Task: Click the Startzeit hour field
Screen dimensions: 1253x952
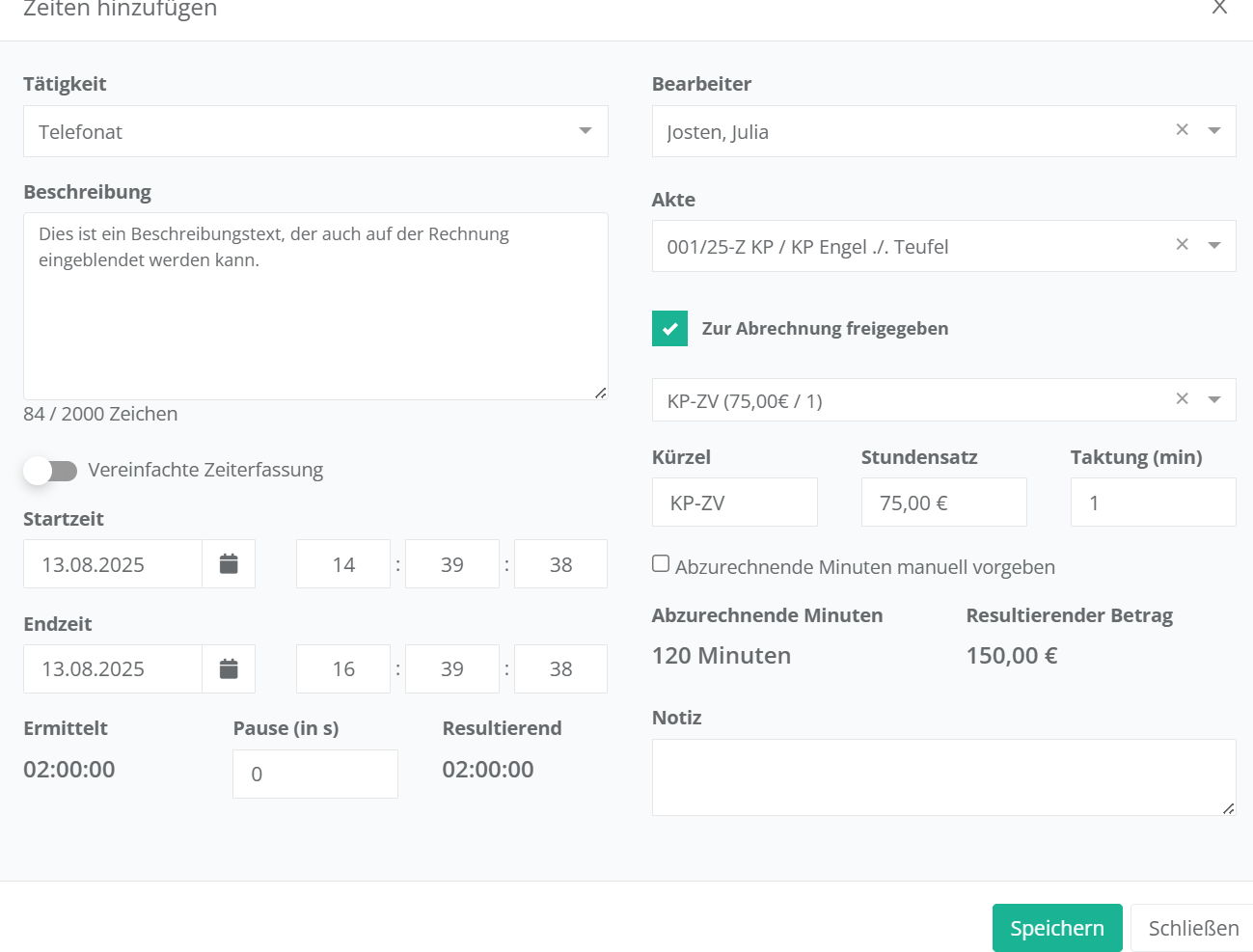Action: point(343,564)
